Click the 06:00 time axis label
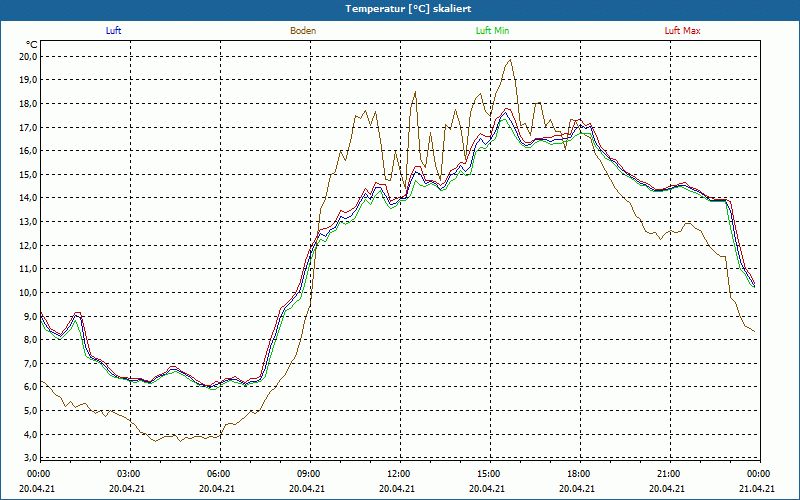The height and width of the screenshot is (500, 800). pyautogui.click(x=220, y=474)
